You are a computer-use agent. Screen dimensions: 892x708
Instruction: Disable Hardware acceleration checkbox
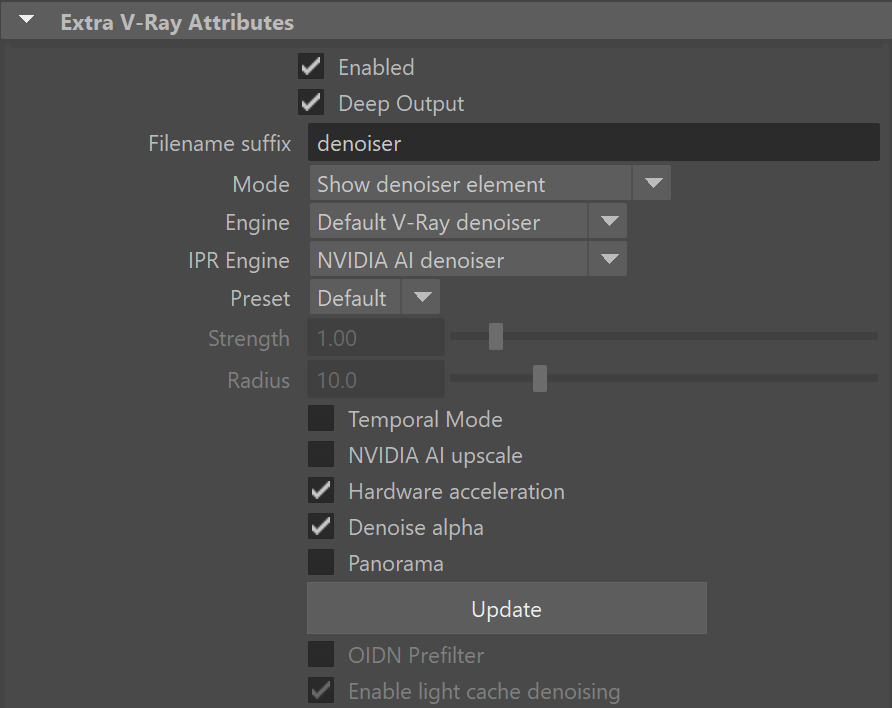[321, 491]
